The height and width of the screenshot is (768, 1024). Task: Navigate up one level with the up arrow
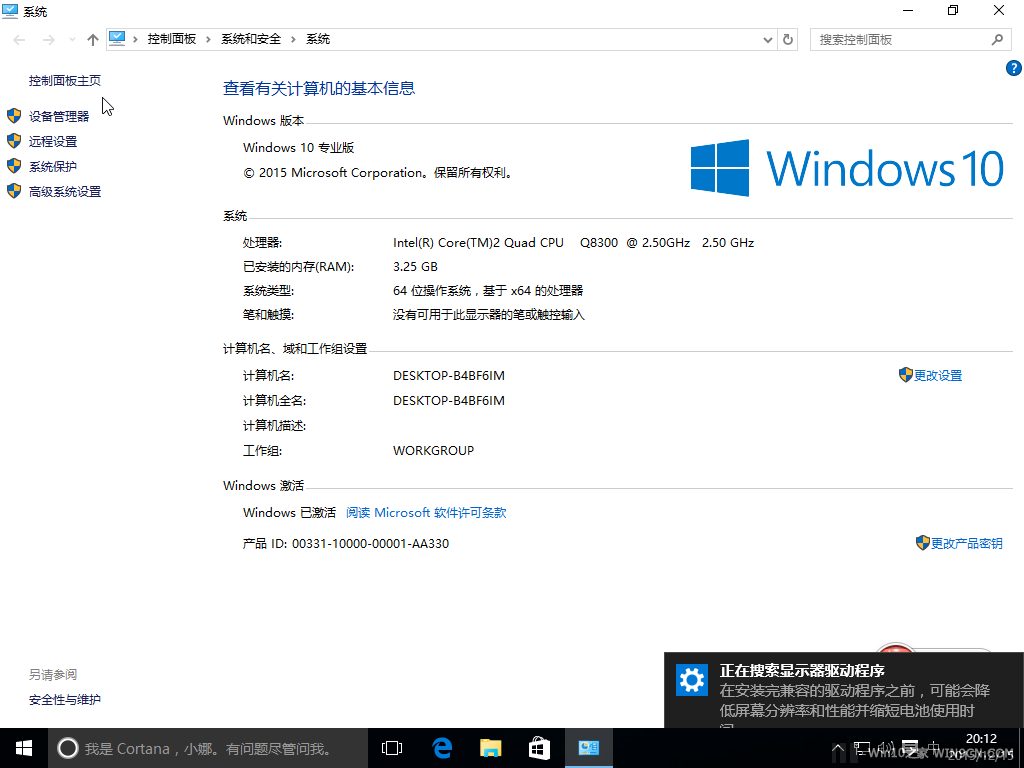click(92, 39)
